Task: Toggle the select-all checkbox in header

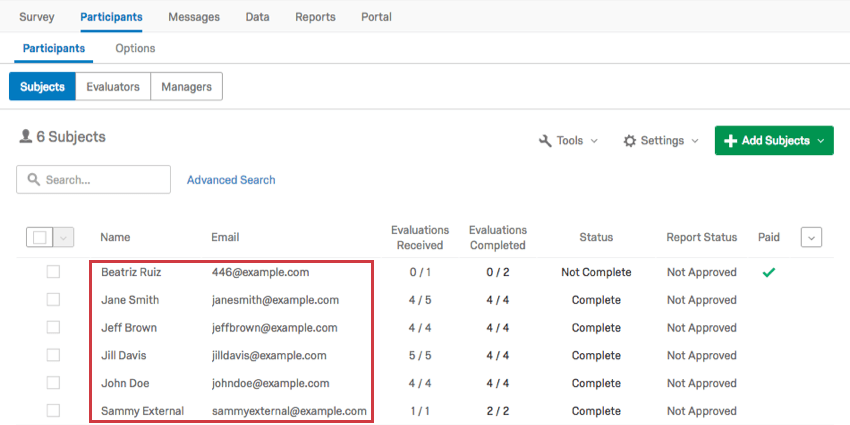Action: (40, 237)
